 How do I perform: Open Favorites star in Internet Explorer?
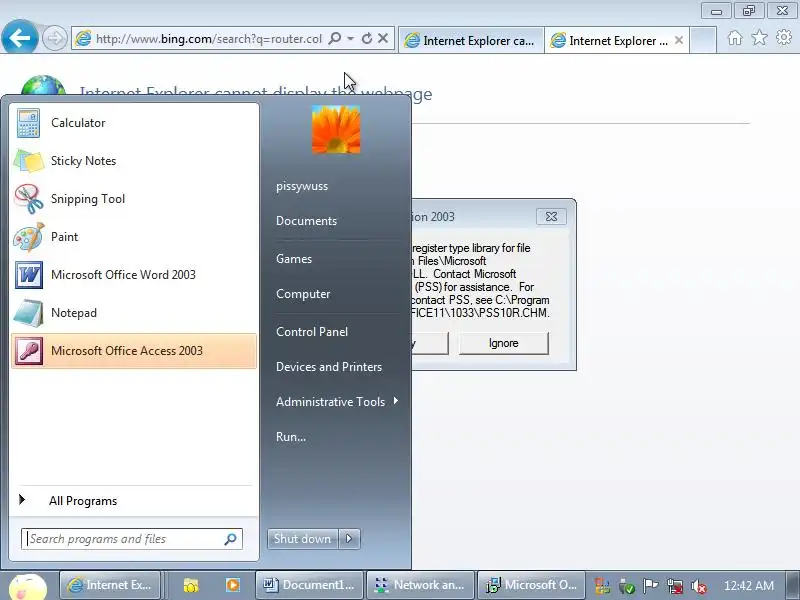point(760,38)
